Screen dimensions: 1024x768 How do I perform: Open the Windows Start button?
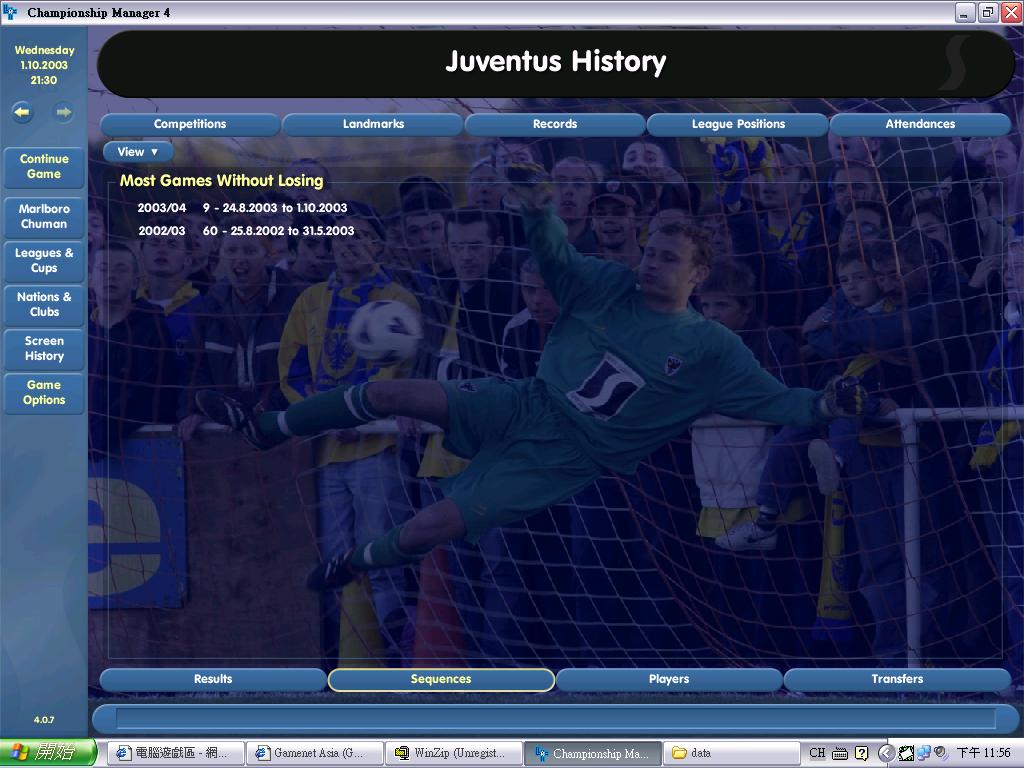tap(48, 753)
